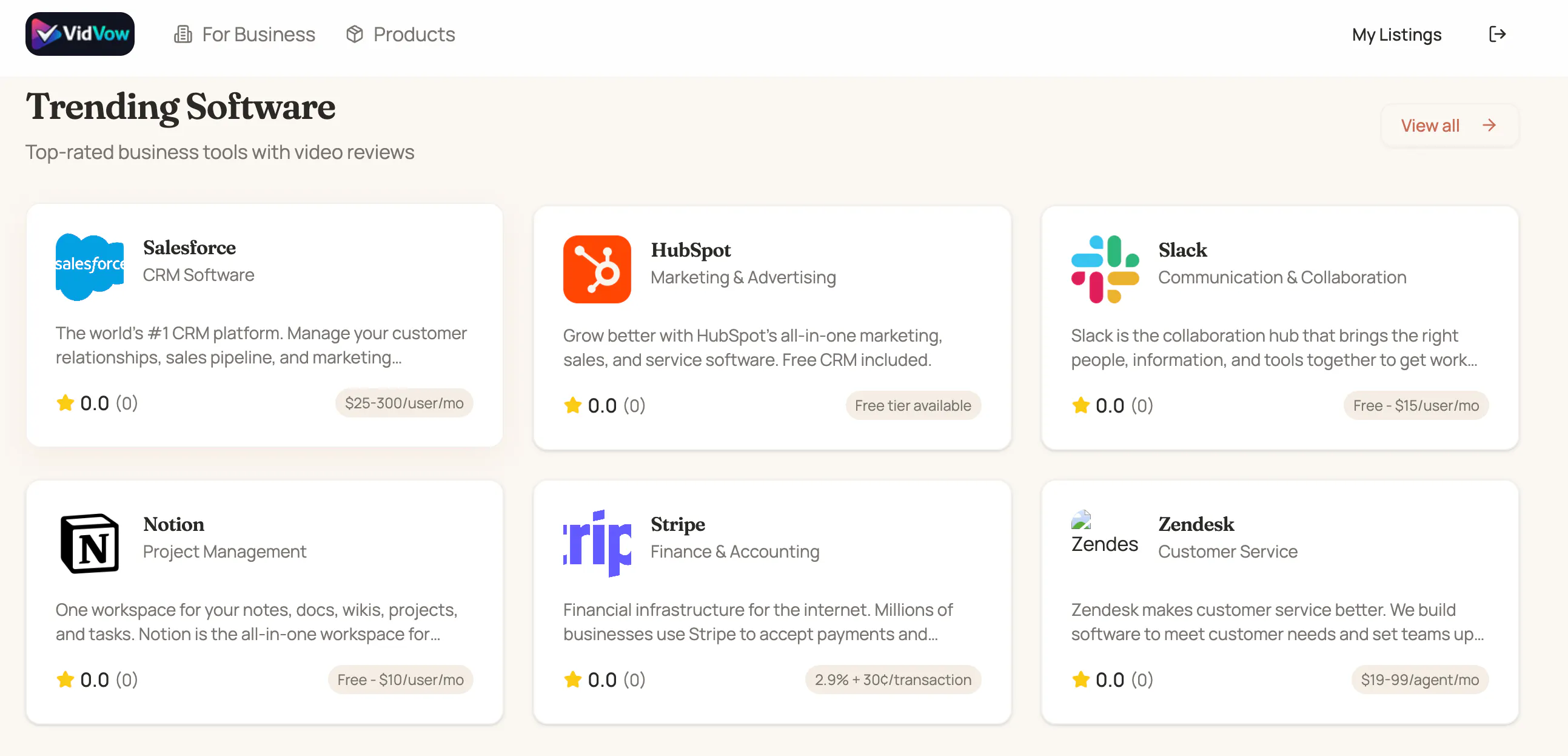The height and width of the screenshot is (756, 1568).
Task: Click the Salesforce cloud logo
Action: tap(90, 267)
